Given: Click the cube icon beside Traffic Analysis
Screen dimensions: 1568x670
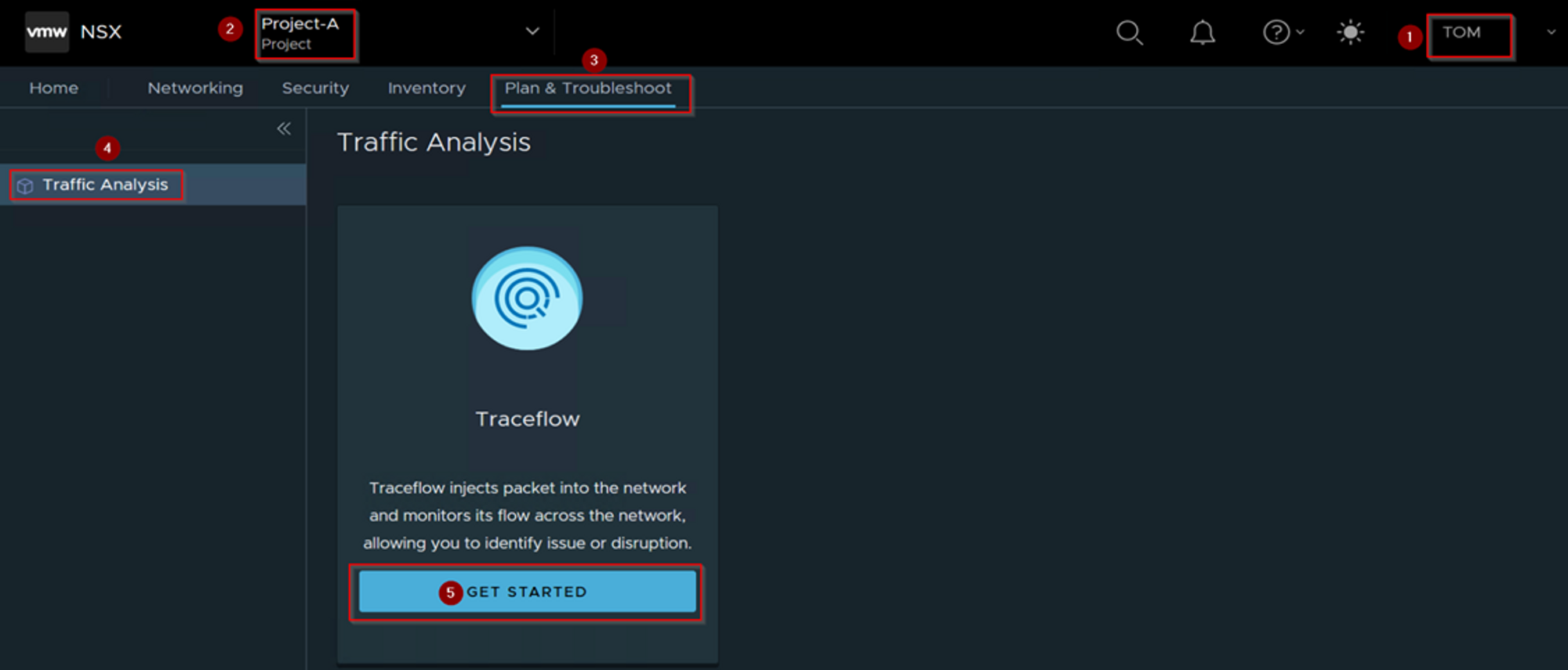Looking at the screenshot, I should pos(25,186).
